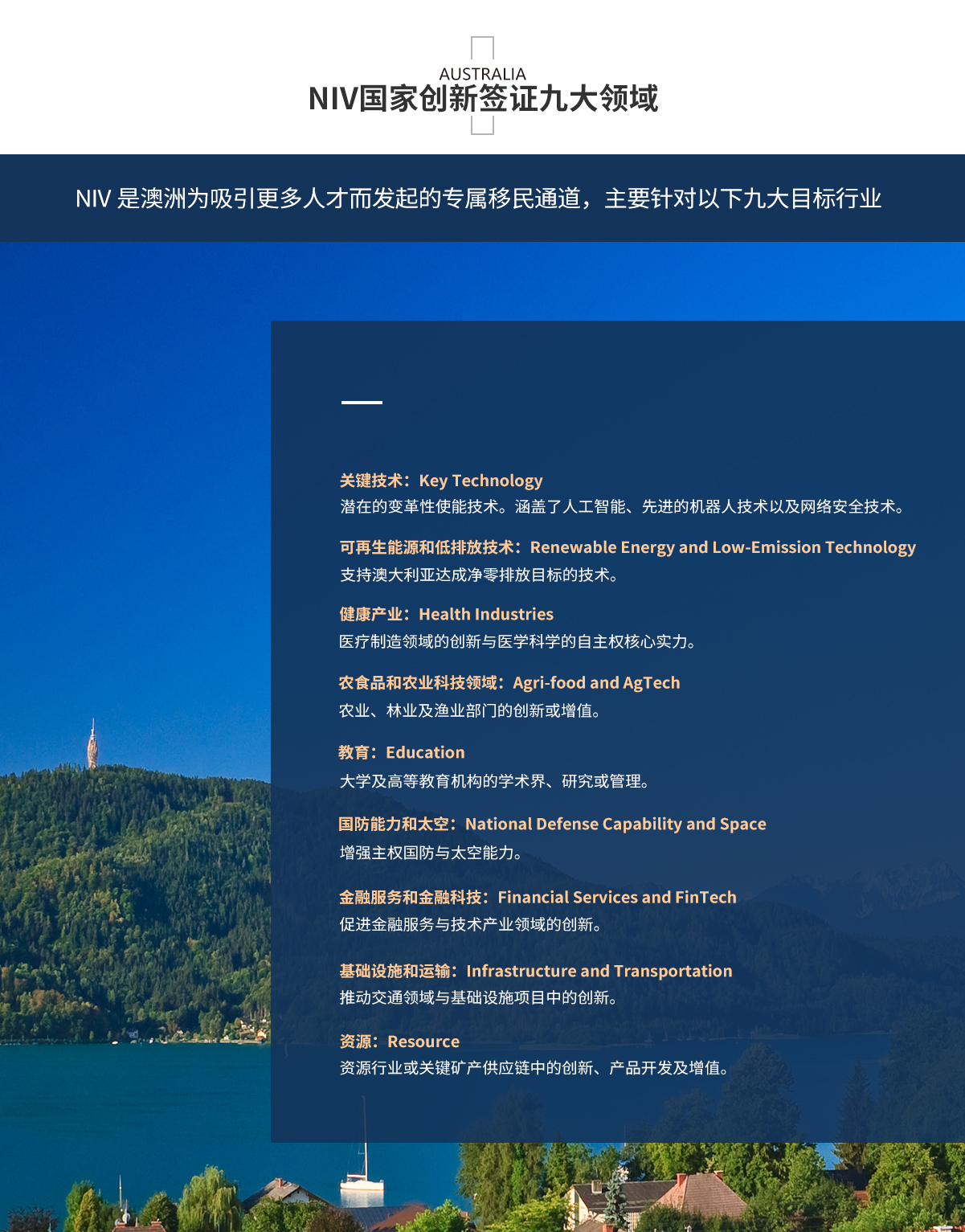Viewport: 965px width, 1232px height.
Task: Click the Education heading
Action: pos(402,753)
